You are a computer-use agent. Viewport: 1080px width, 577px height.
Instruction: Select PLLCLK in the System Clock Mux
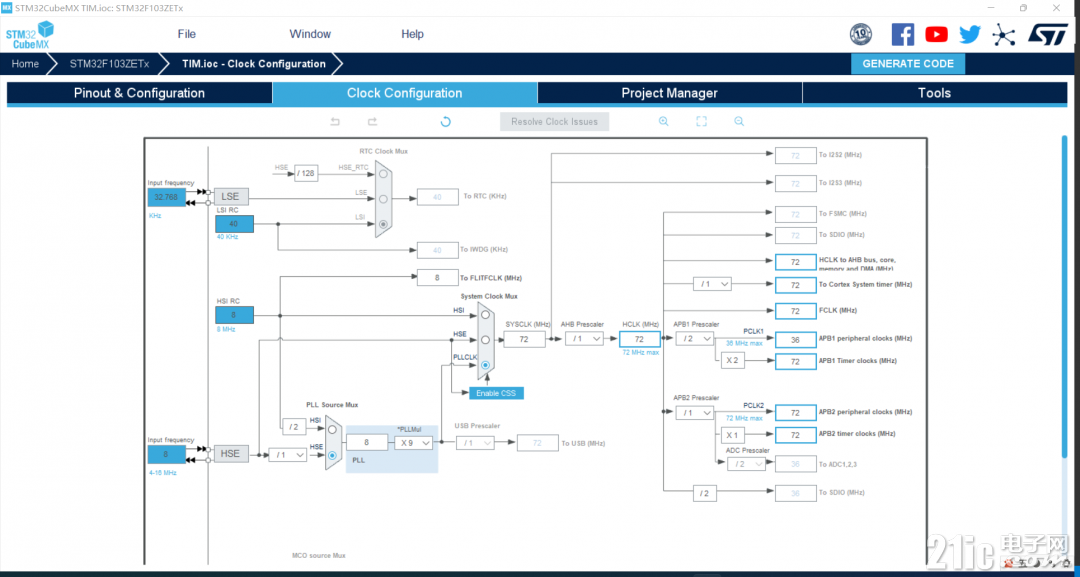pos(486,365)
